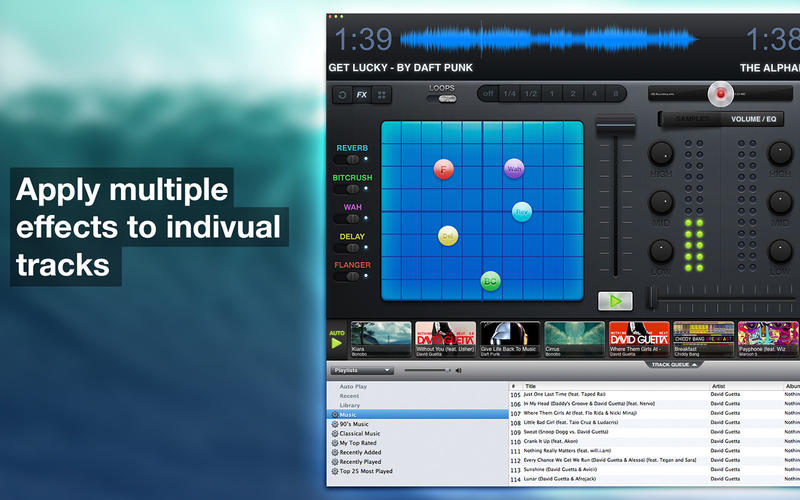Toggle the REVERB effect switch
The width and height of the screenshot is (800, 500).
click(x=347, y=159)
